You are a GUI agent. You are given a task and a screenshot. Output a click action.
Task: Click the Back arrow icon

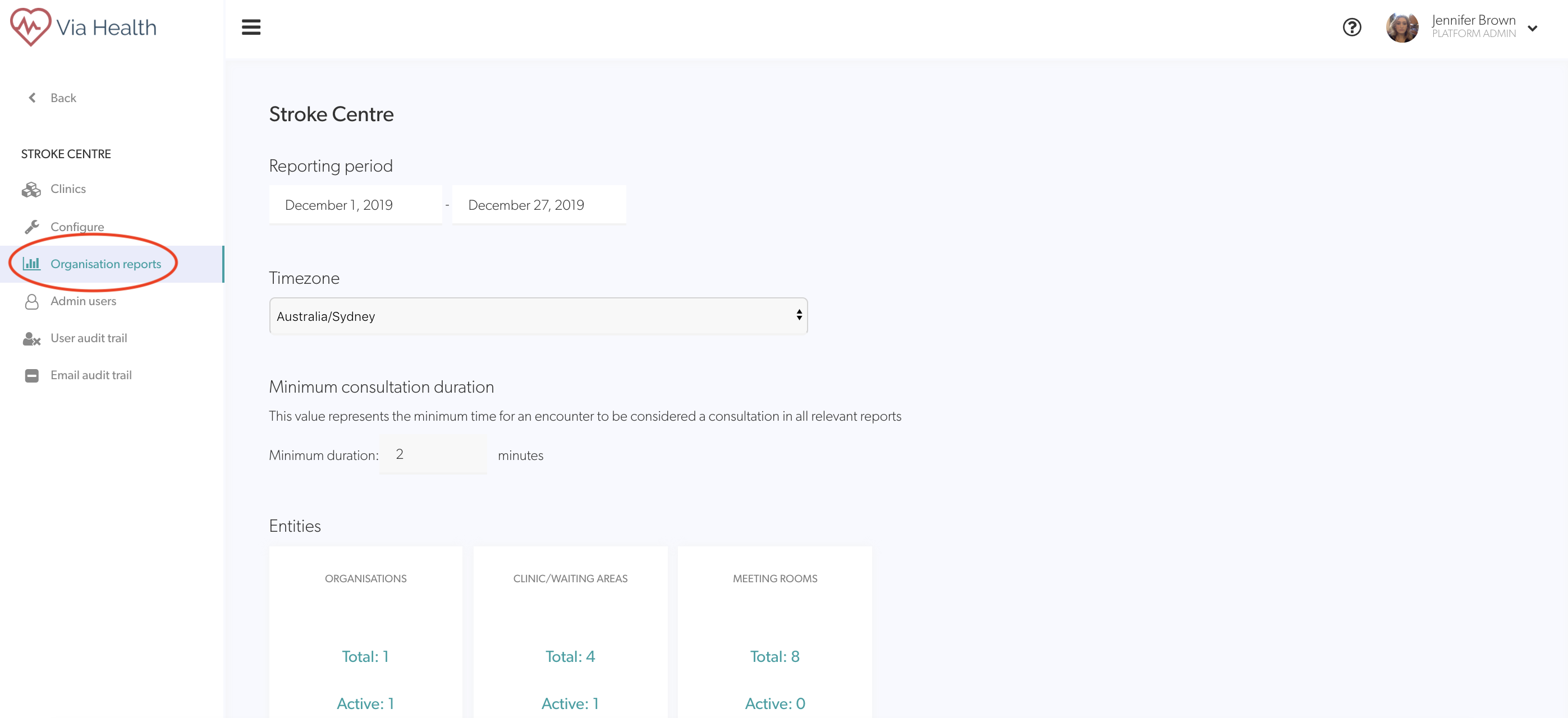point(32,98)
